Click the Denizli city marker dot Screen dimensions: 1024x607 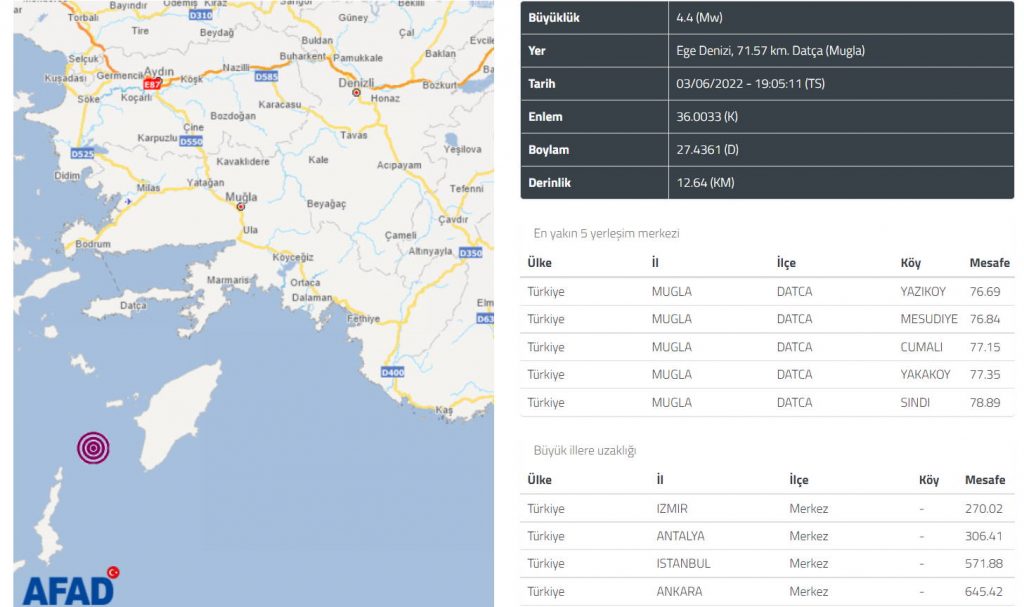[x=355, y=91]
